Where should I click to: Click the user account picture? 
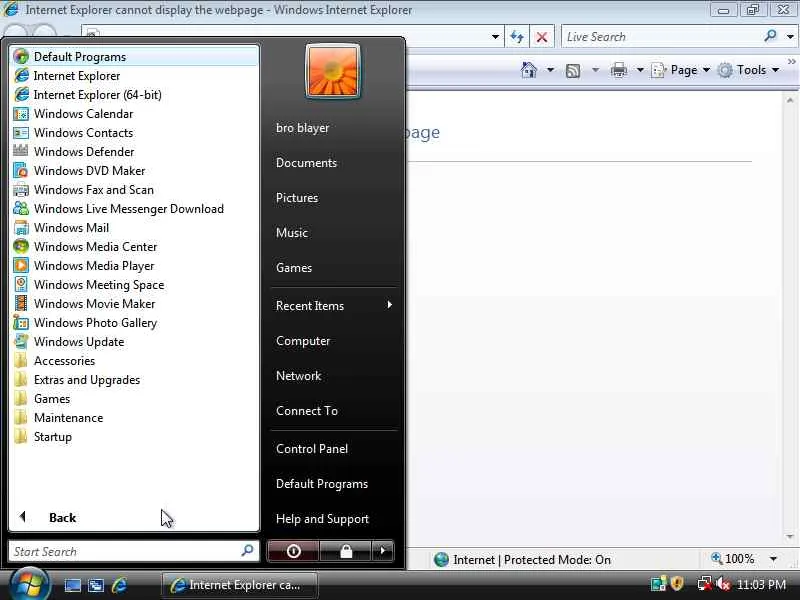pyautogui.click(x=333, y=71)
